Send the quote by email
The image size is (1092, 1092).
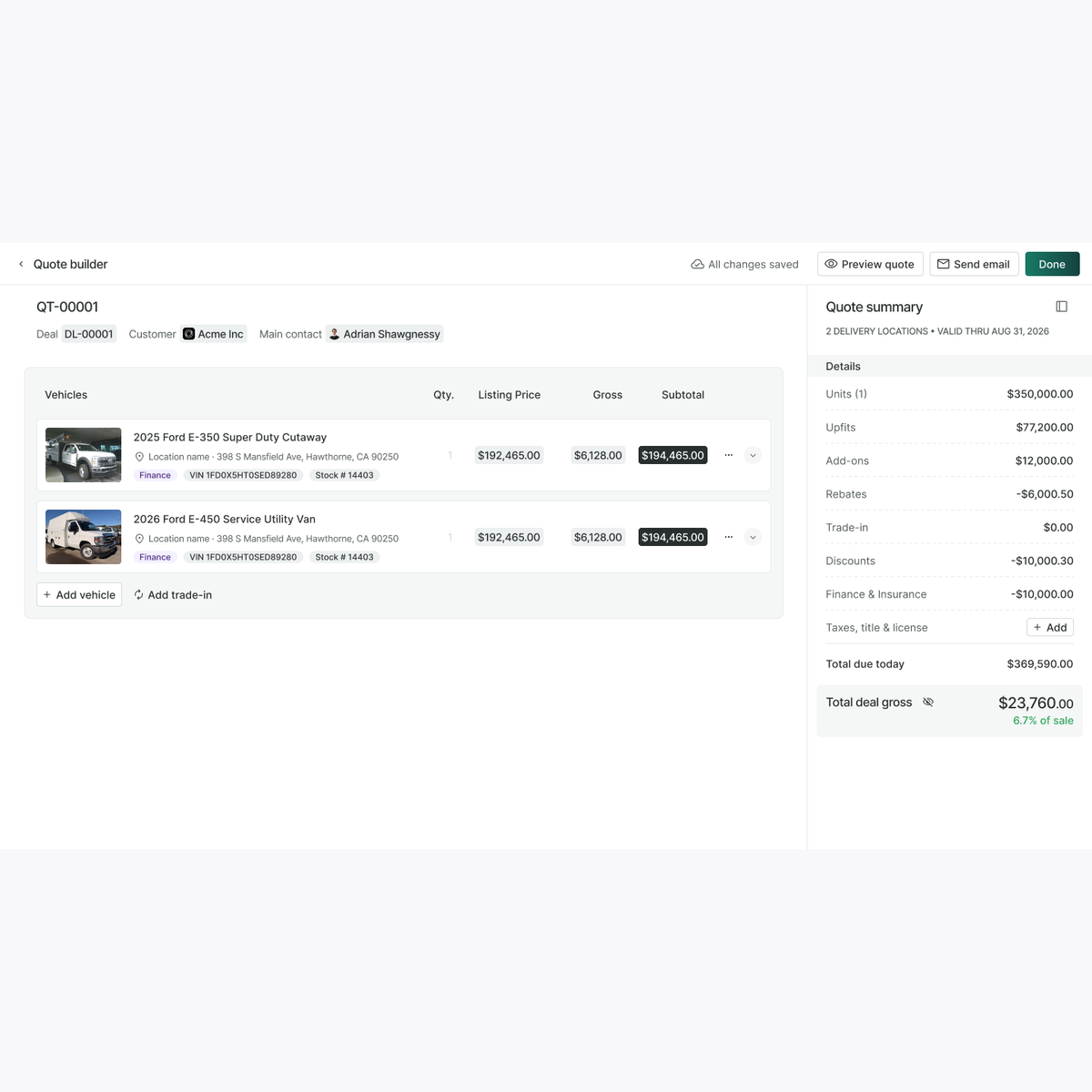tap(974, 264)
